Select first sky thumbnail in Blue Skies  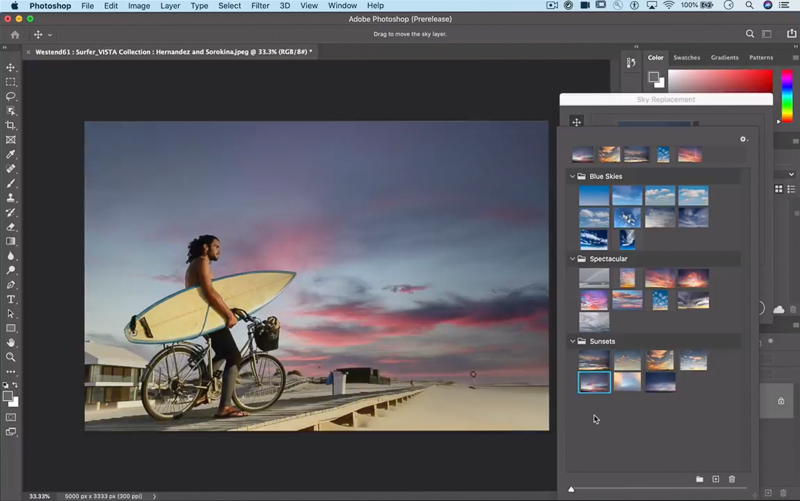[x=593, y=195]
